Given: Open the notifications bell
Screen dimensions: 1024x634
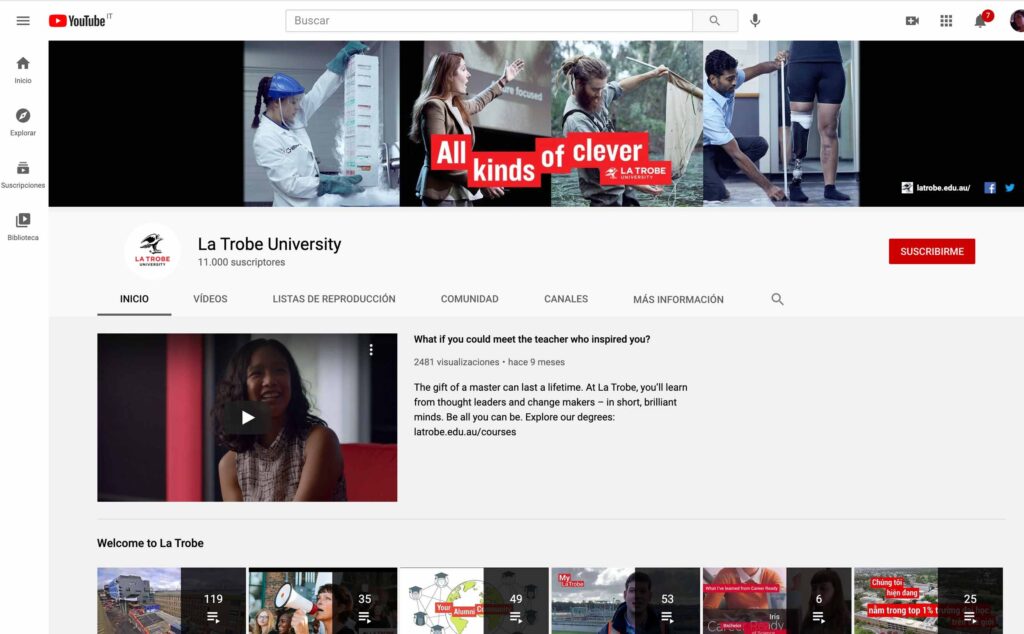Looking at the screenshot, I should click(x=980, y=21).
